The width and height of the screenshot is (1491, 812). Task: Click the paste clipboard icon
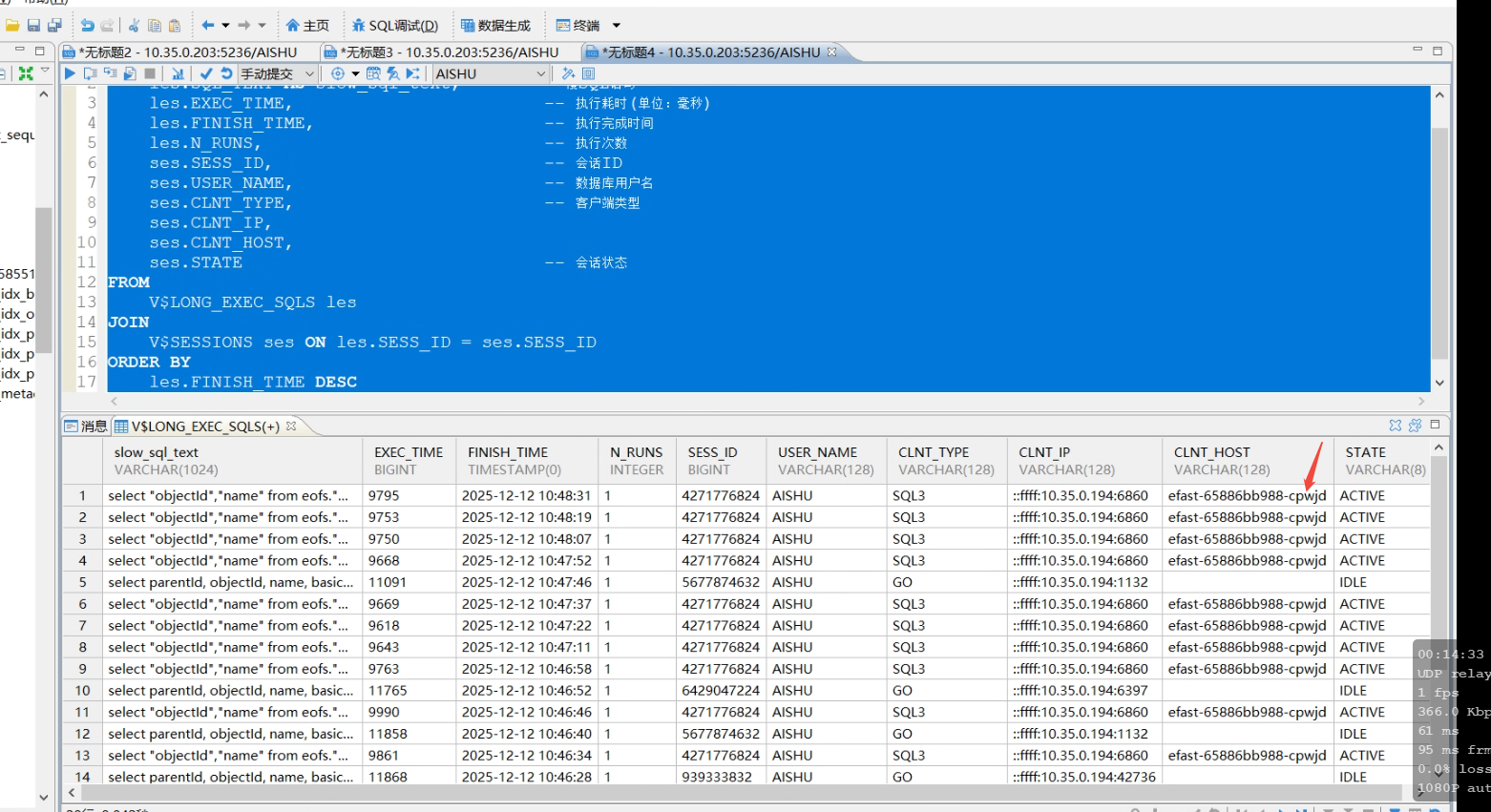[175, 26]
